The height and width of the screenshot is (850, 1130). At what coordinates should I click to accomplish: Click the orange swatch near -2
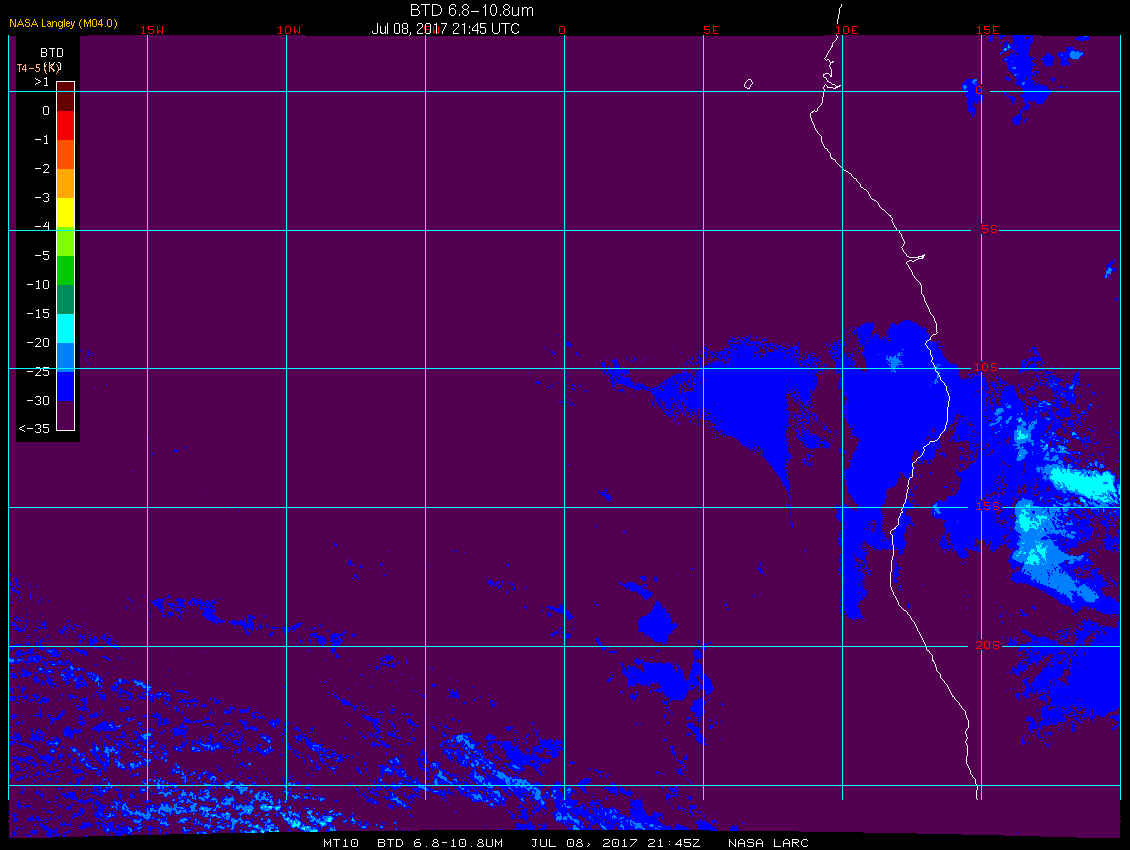[x=66, y=183]
